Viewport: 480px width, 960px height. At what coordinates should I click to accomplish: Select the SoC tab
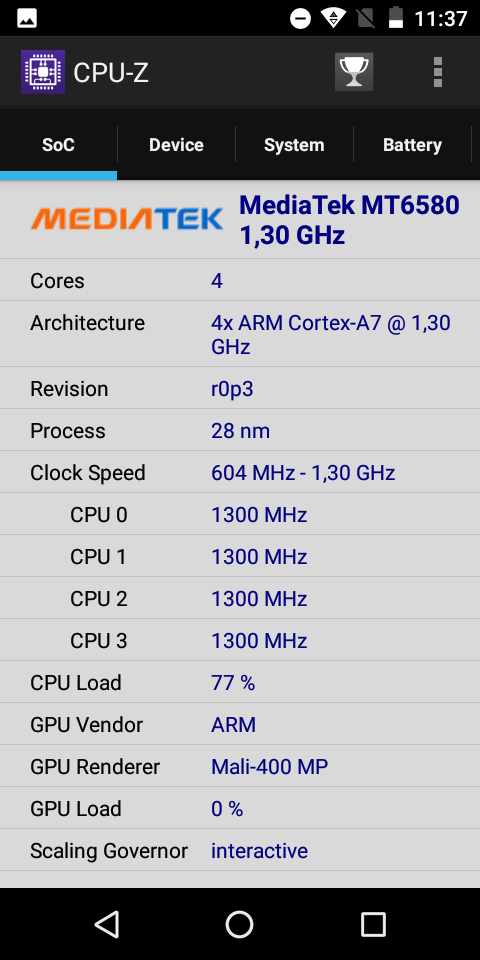tap(58, 145)
